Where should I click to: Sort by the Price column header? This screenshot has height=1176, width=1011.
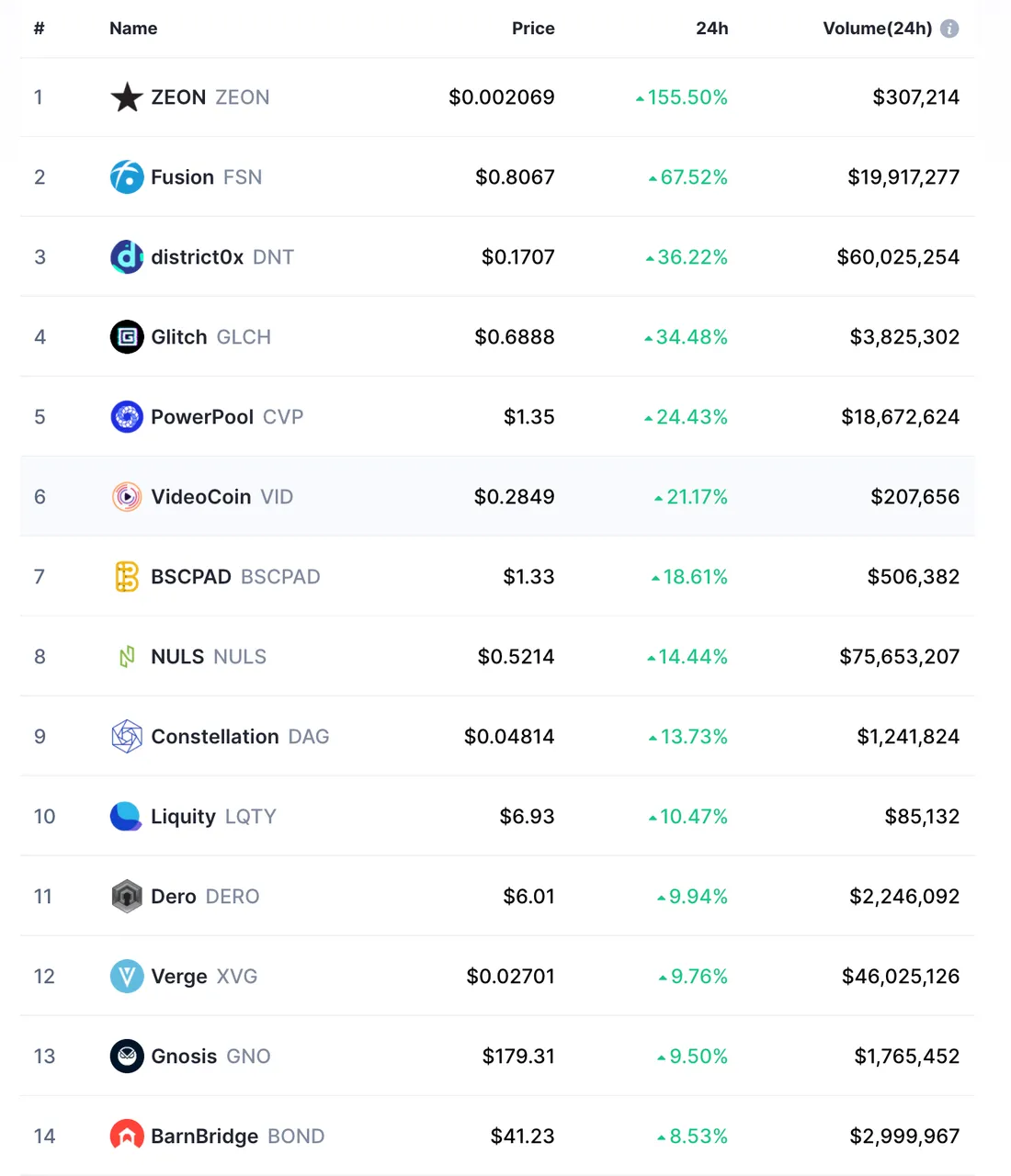[533, 28]
